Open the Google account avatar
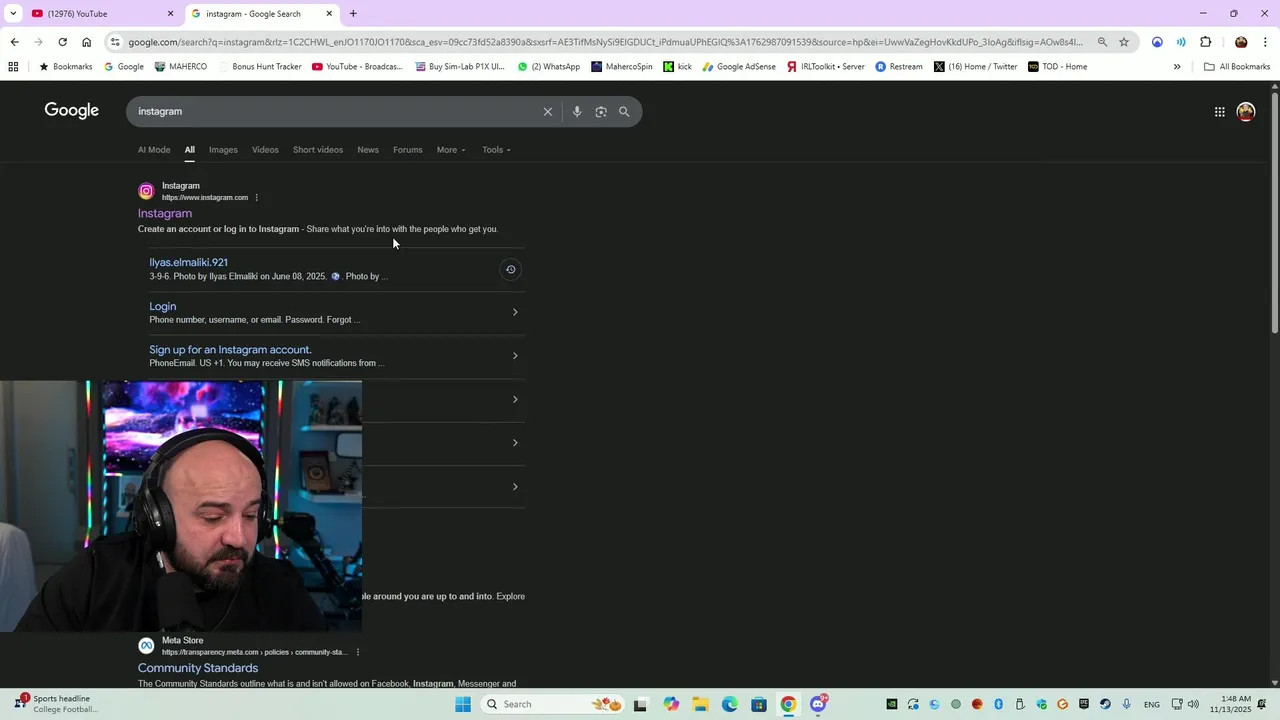The height and width of the screenshot is (720, 1280). tap(1246, 112)
